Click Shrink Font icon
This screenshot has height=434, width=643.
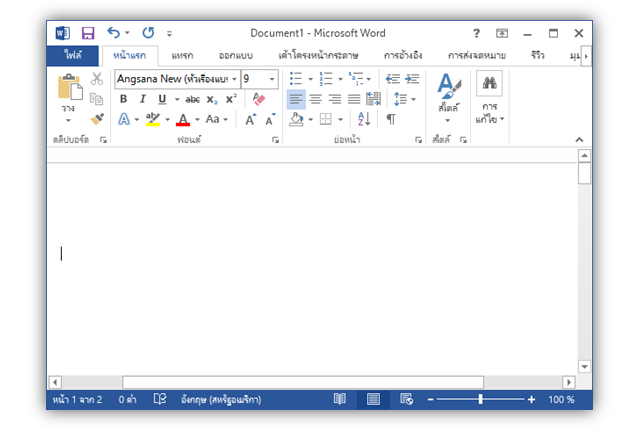[270, 119]
